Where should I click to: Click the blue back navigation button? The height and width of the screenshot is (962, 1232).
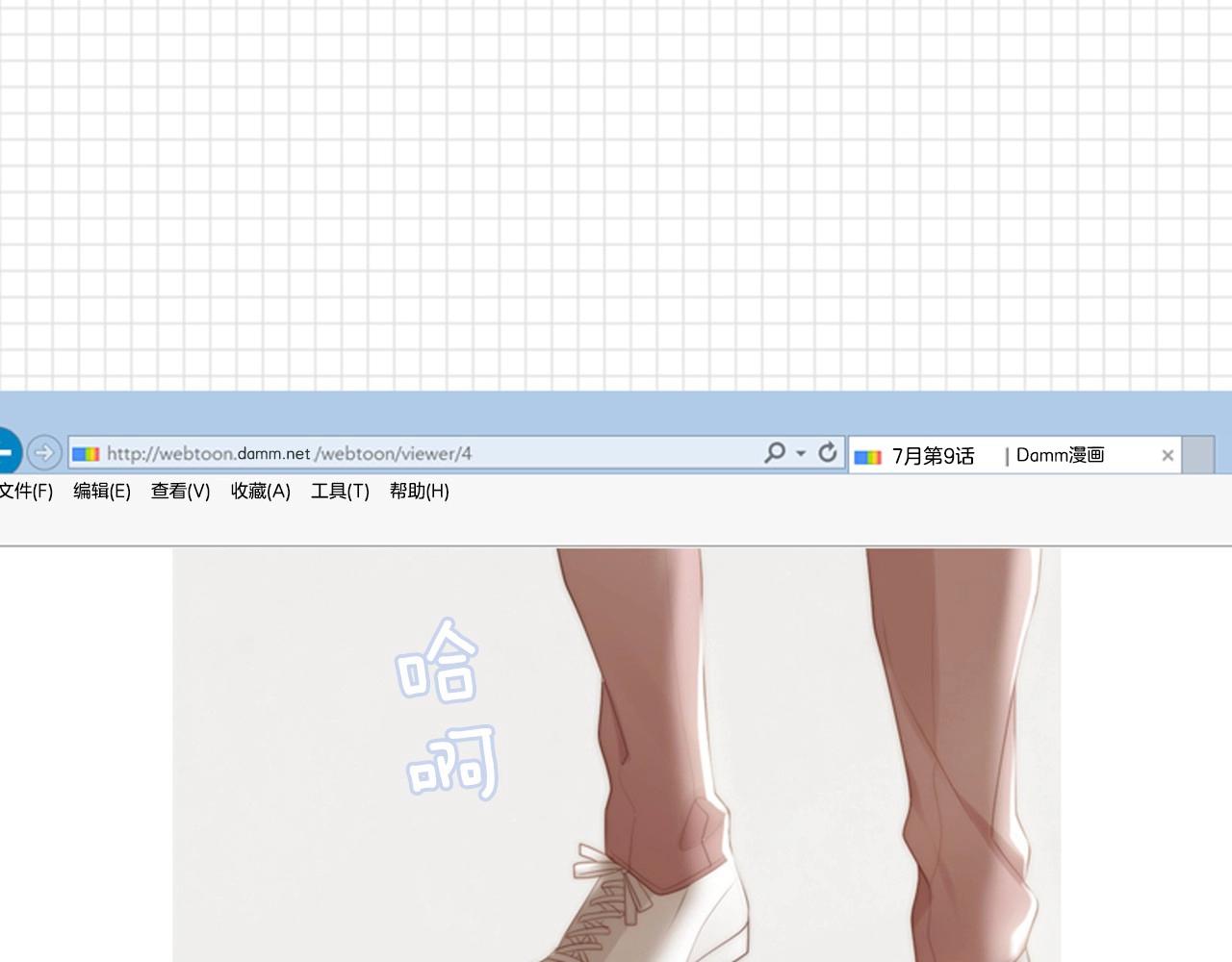8,452
